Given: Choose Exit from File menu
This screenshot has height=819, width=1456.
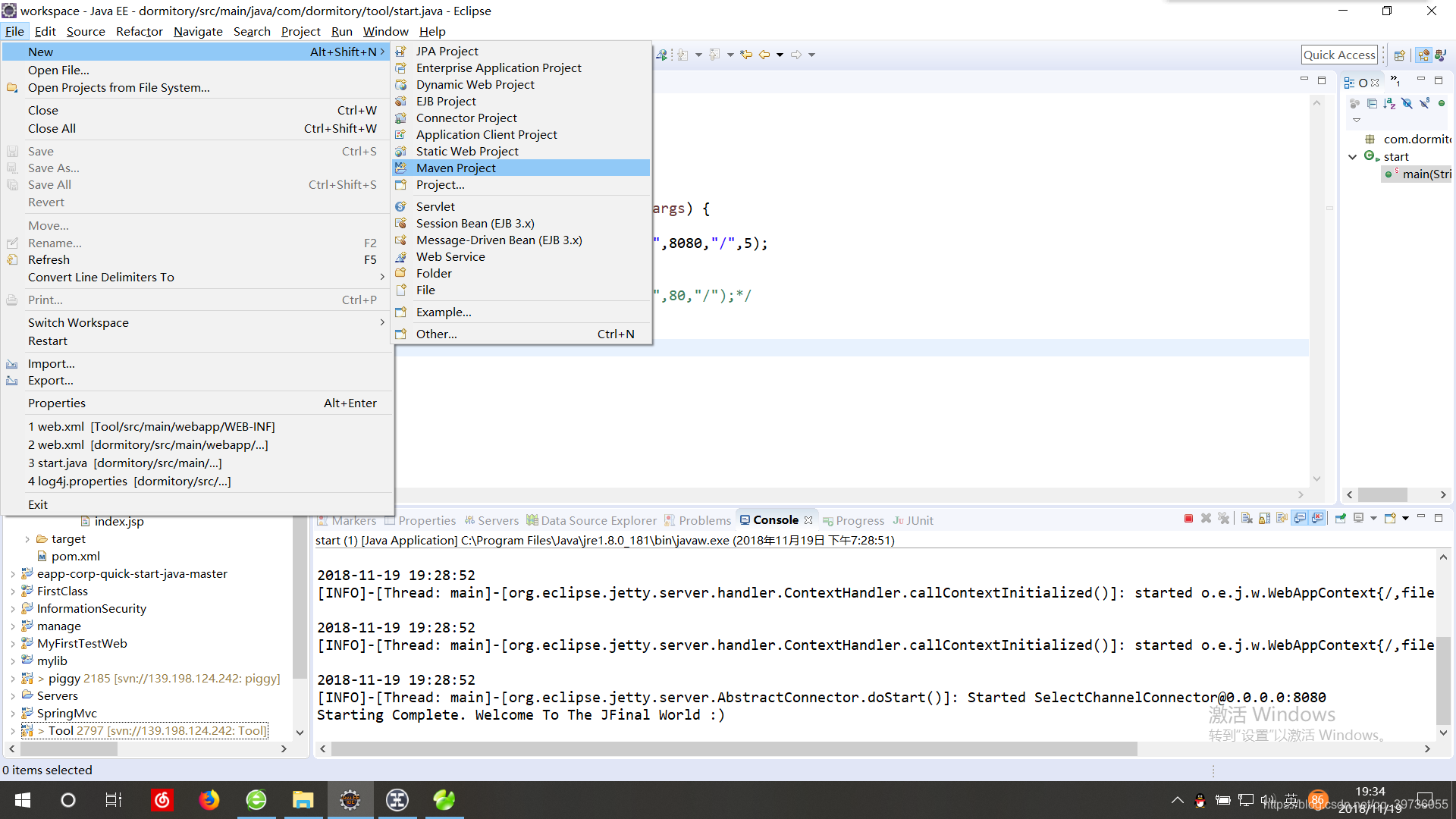Looking at the screenshot, I should click(197, 505).
